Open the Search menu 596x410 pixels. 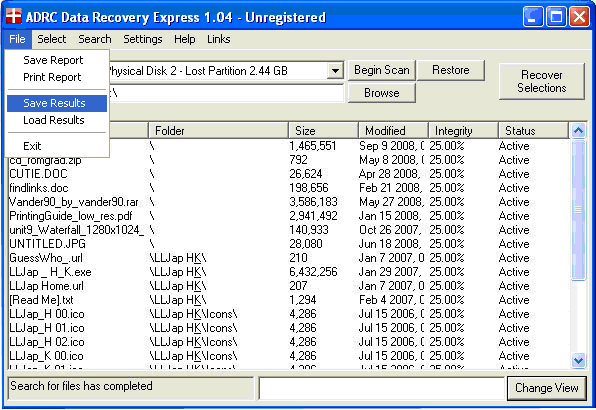click(95, 39)
